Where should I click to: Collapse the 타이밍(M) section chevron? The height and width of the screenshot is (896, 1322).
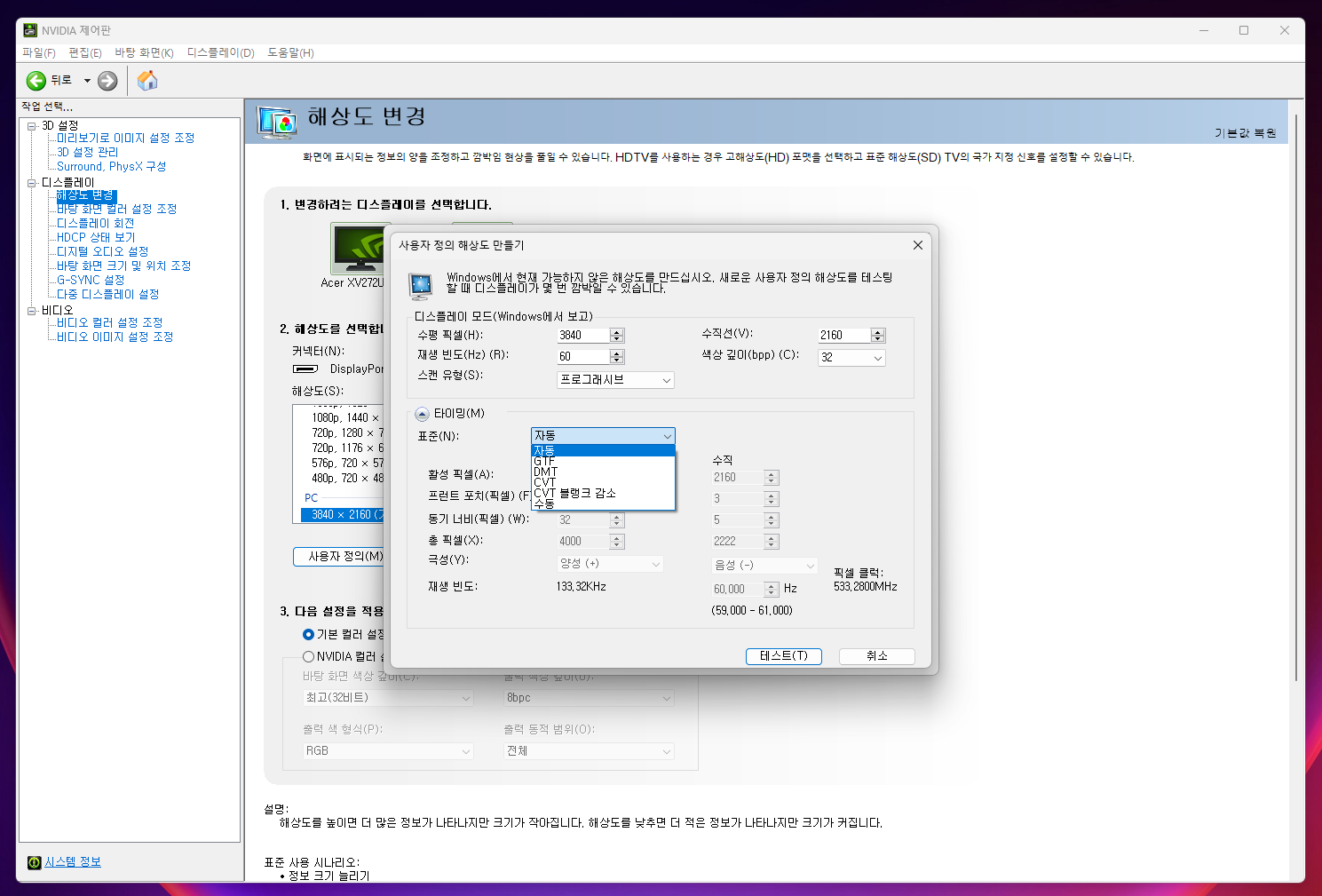pos(422,414)
